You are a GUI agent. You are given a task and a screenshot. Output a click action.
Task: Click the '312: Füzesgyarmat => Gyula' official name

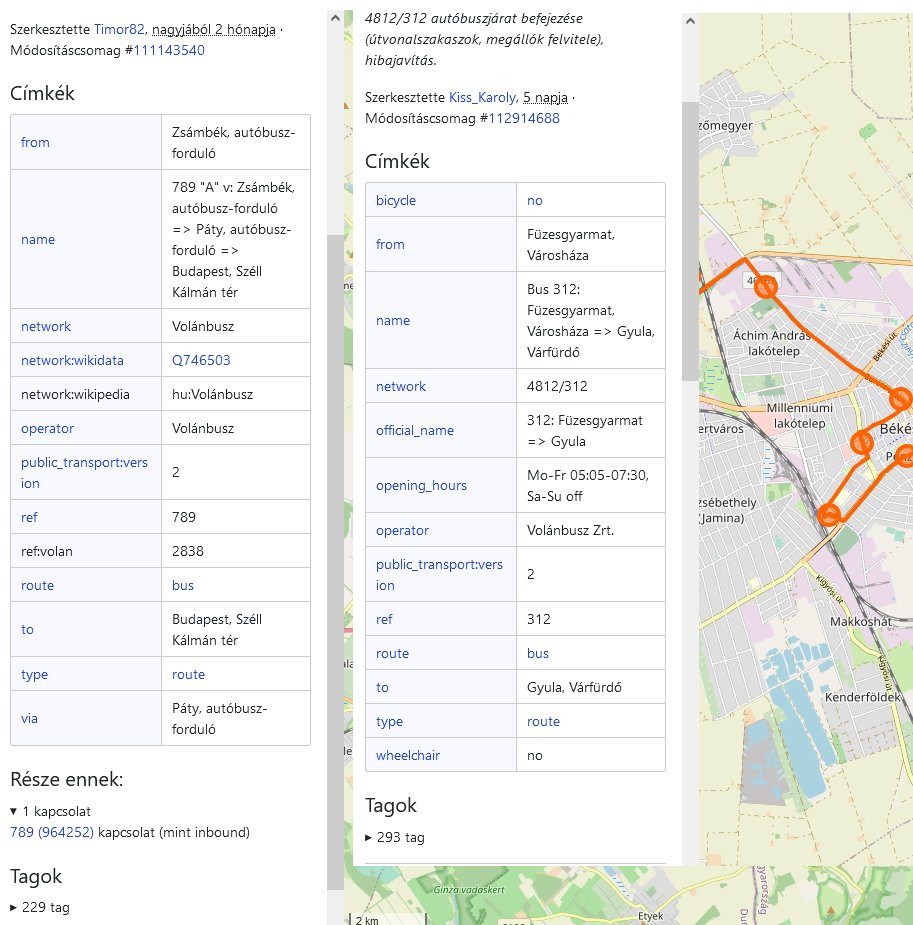(584, 431)
